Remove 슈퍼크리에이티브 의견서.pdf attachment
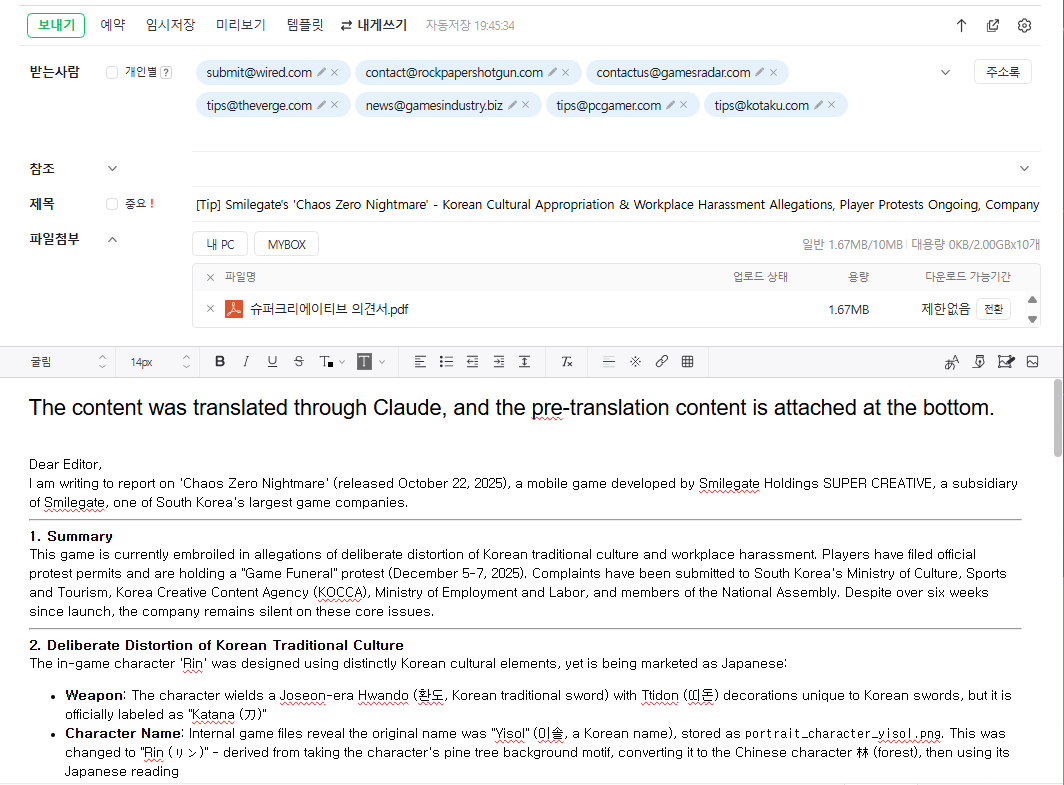The image size is (1064, 785). click(210, 309)
